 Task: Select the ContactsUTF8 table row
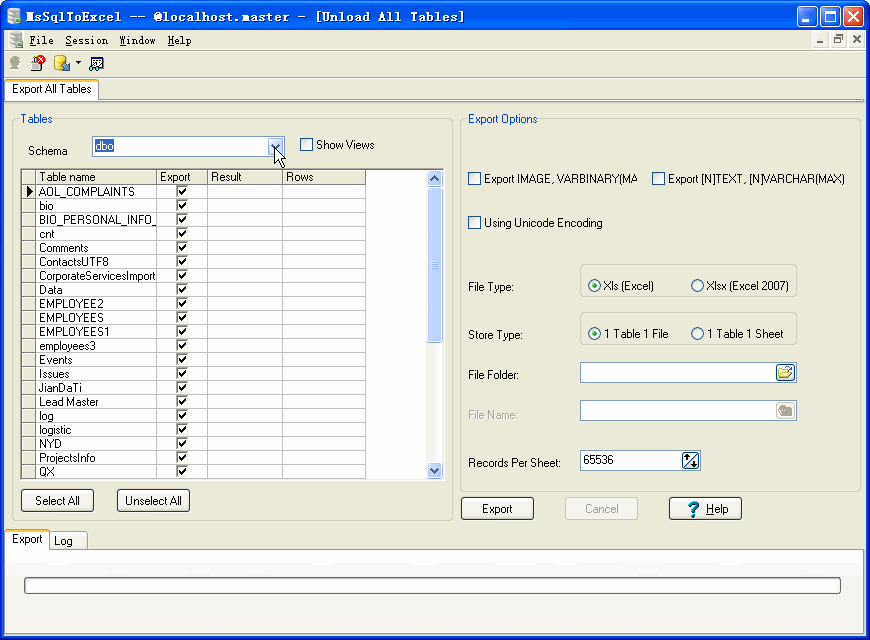[x=193, y=261]
